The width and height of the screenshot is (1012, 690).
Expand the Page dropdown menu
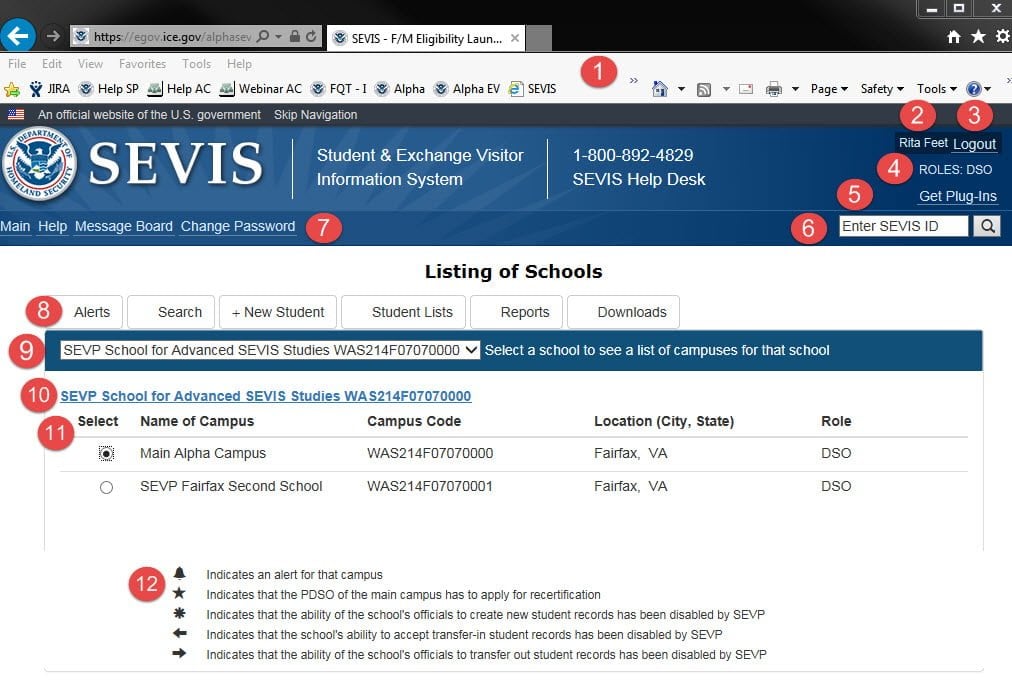[829, 89]
